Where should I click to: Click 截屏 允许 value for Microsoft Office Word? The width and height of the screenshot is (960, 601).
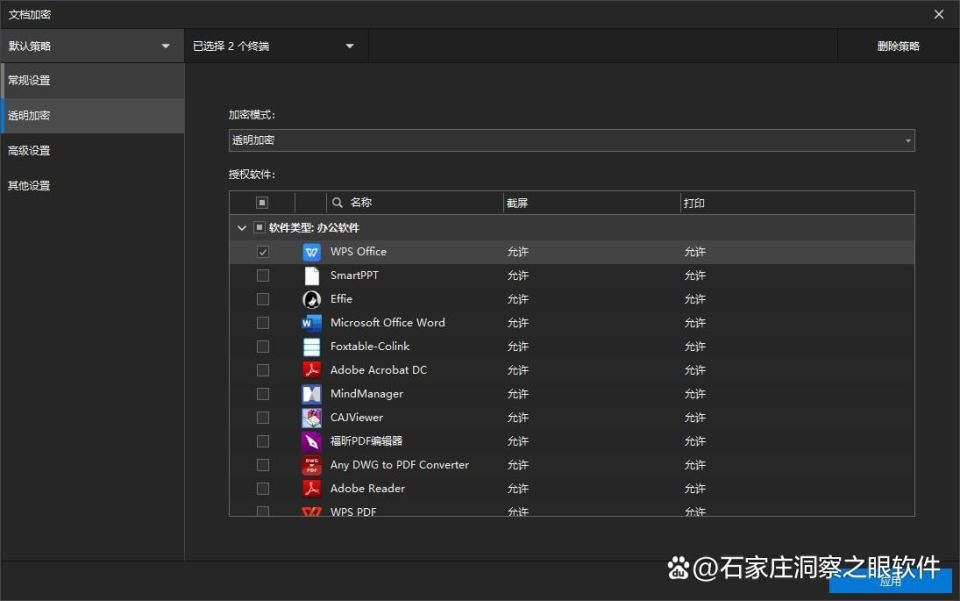point(517,323)
